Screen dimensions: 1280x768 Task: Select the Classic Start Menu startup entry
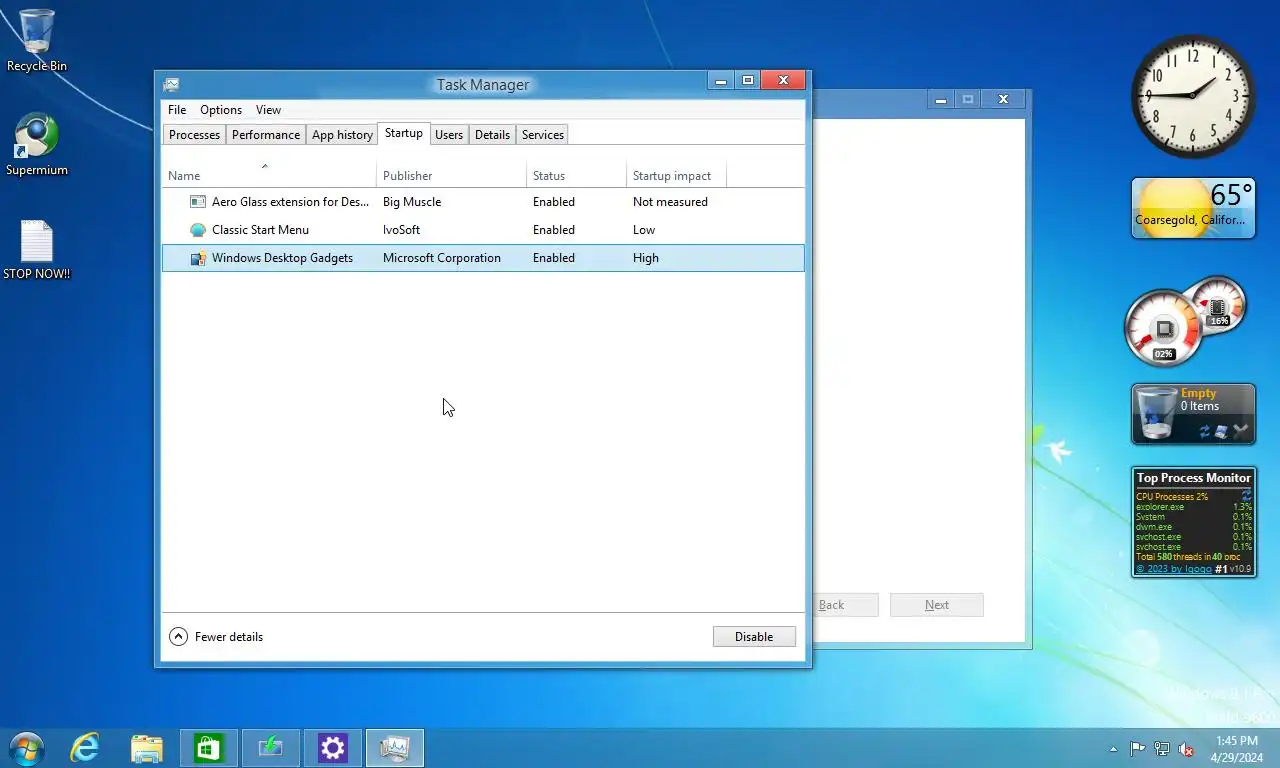click(x=483, y=230)
